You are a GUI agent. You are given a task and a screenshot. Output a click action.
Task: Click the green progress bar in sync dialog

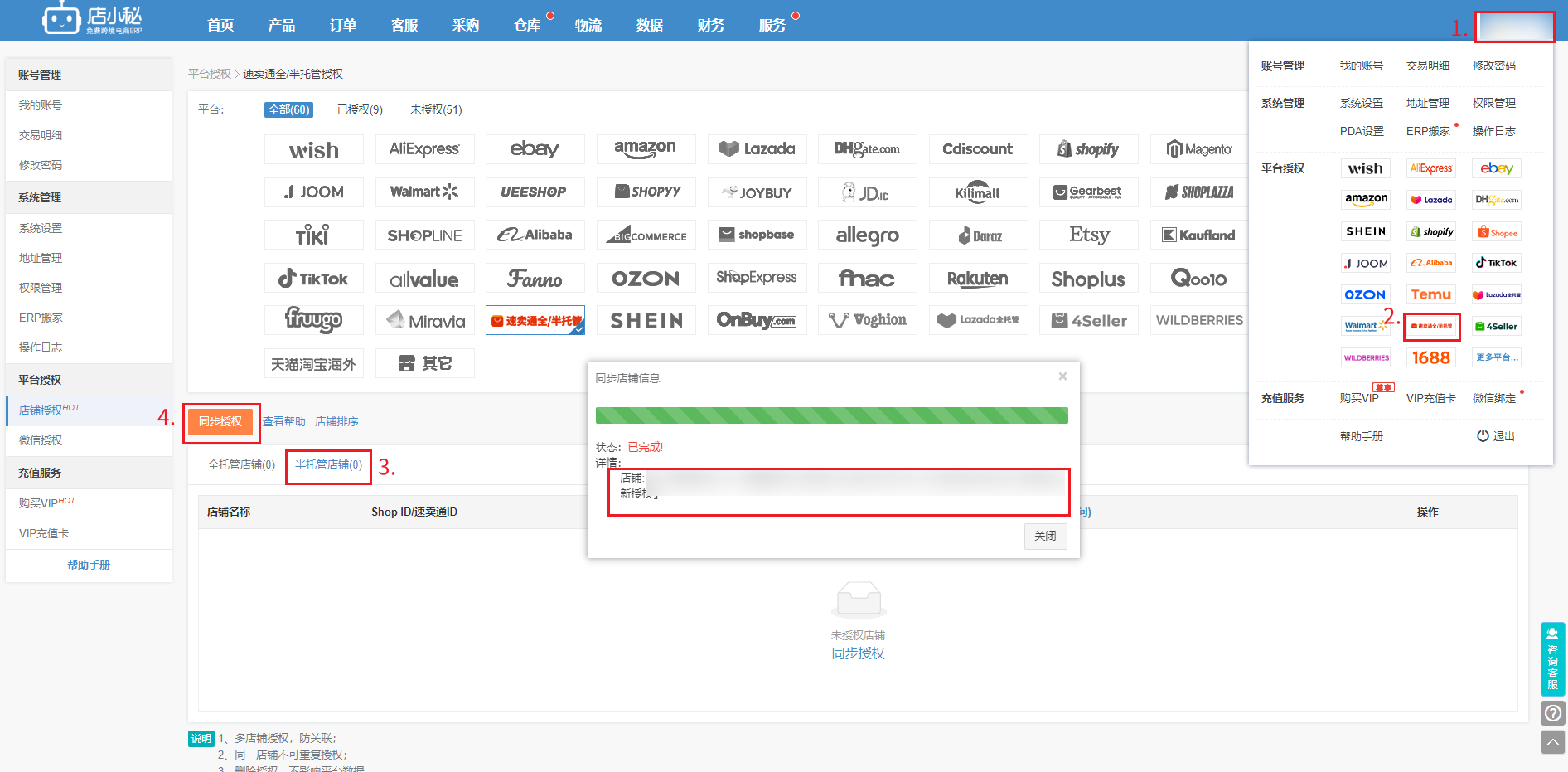click(x=832, y=415)
